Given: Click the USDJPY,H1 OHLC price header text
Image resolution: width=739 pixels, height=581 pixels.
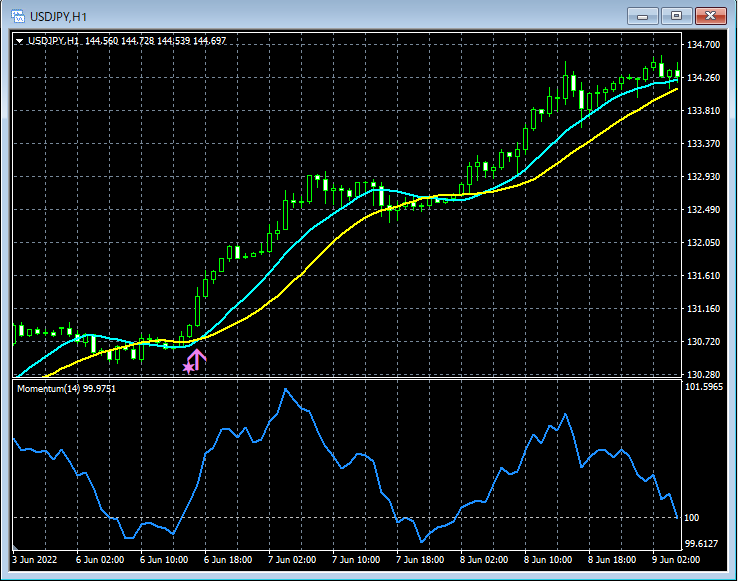Looking at the screenshot, I should coord(127,41).
